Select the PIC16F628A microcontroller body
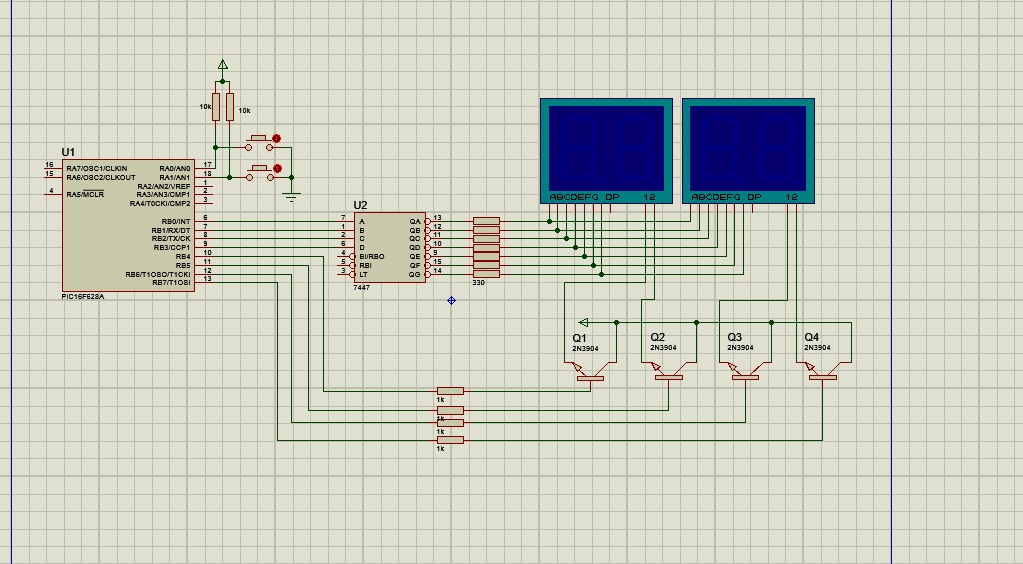The image size is (1023, 564). 128,225
